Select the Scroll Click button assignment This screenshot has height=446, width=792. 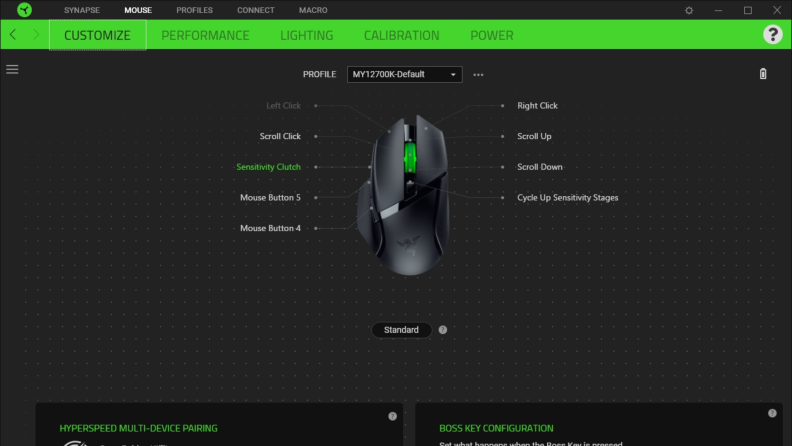(280, 136)
